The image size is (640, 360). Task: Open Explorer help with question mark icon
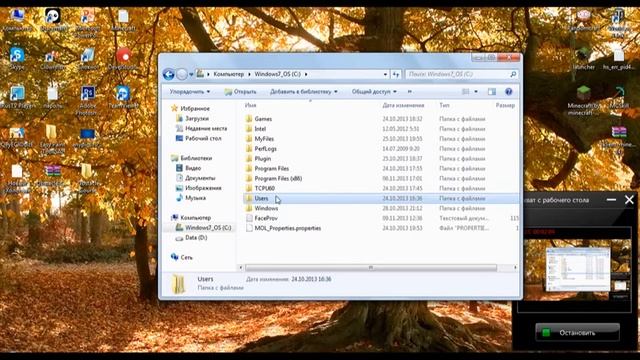[x=509, y=92]
